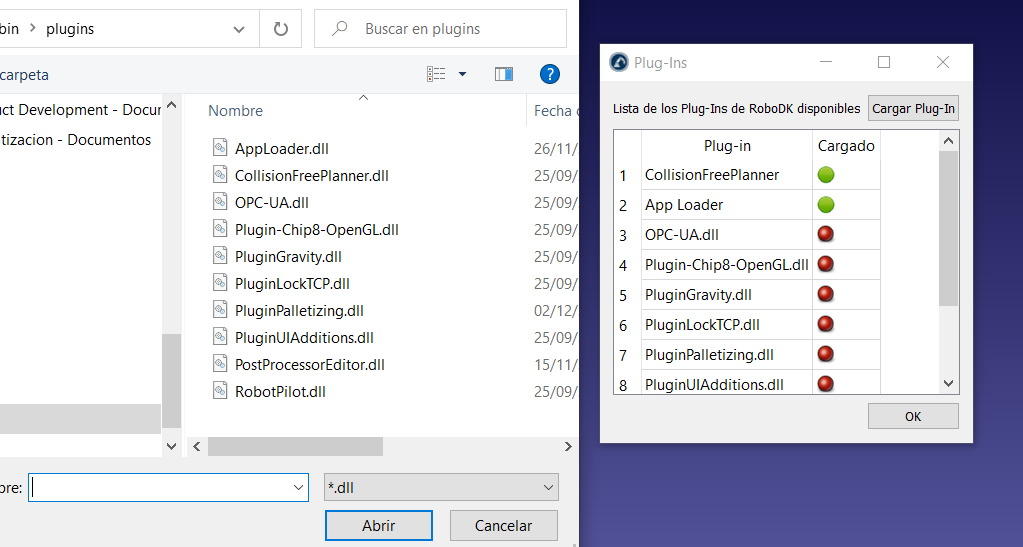Toggle the green loaded indicator for CollisionFreePlanner
This screenshot has width=1023, height=547.
826,175
